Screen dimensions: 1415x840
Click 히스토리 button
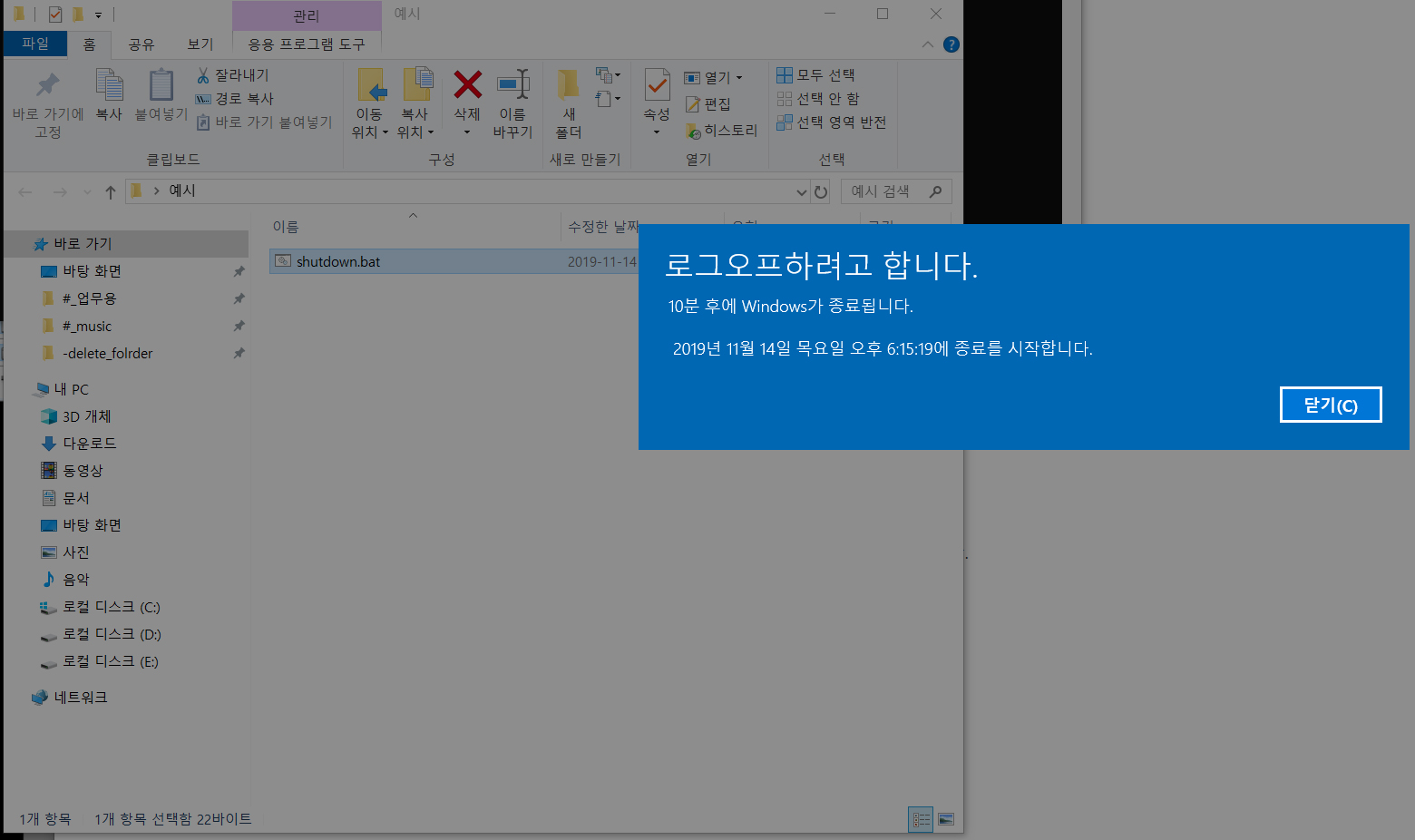[x=721, y=131]
